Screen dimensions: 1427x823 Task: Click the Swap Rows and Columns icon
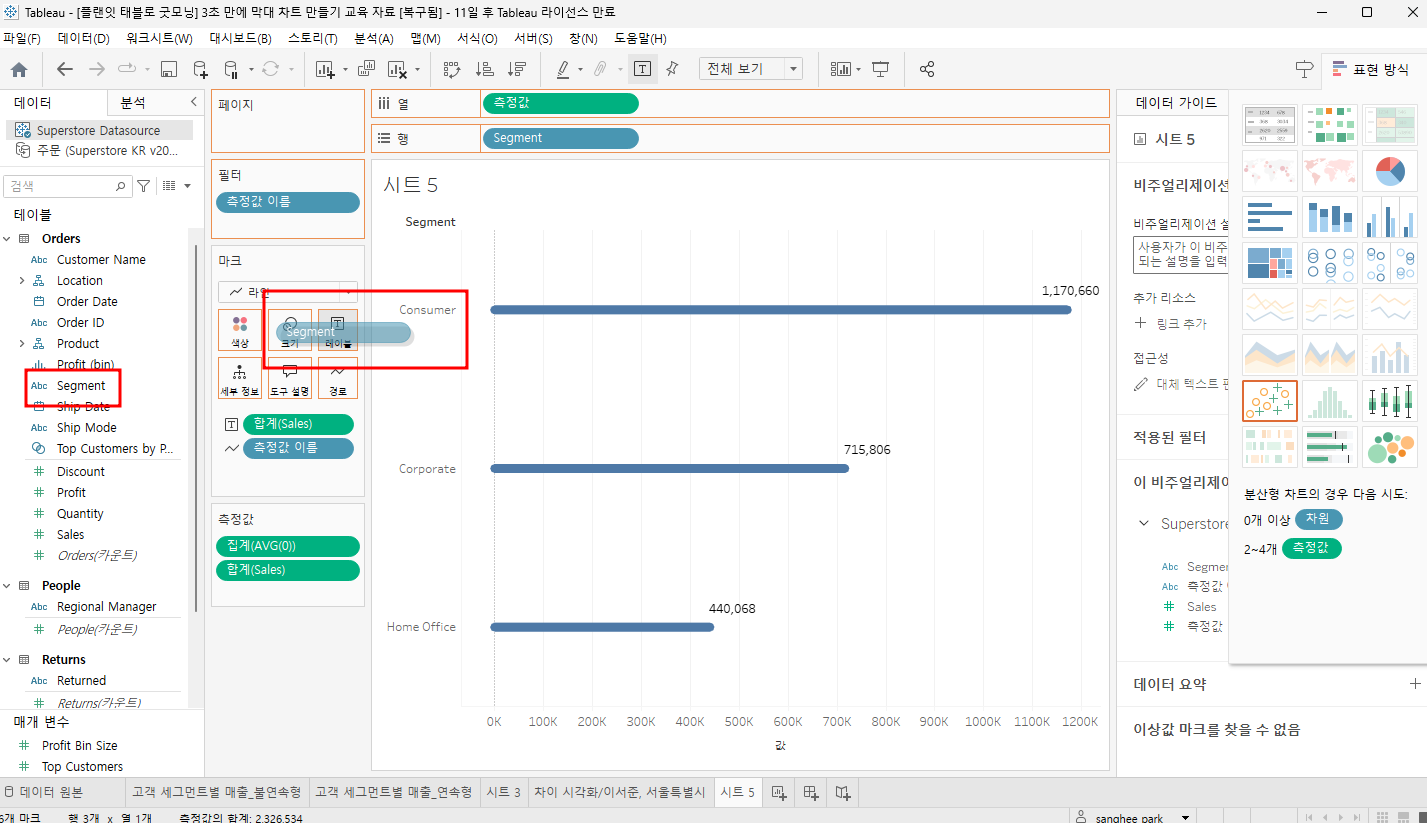tap(451, 69)
